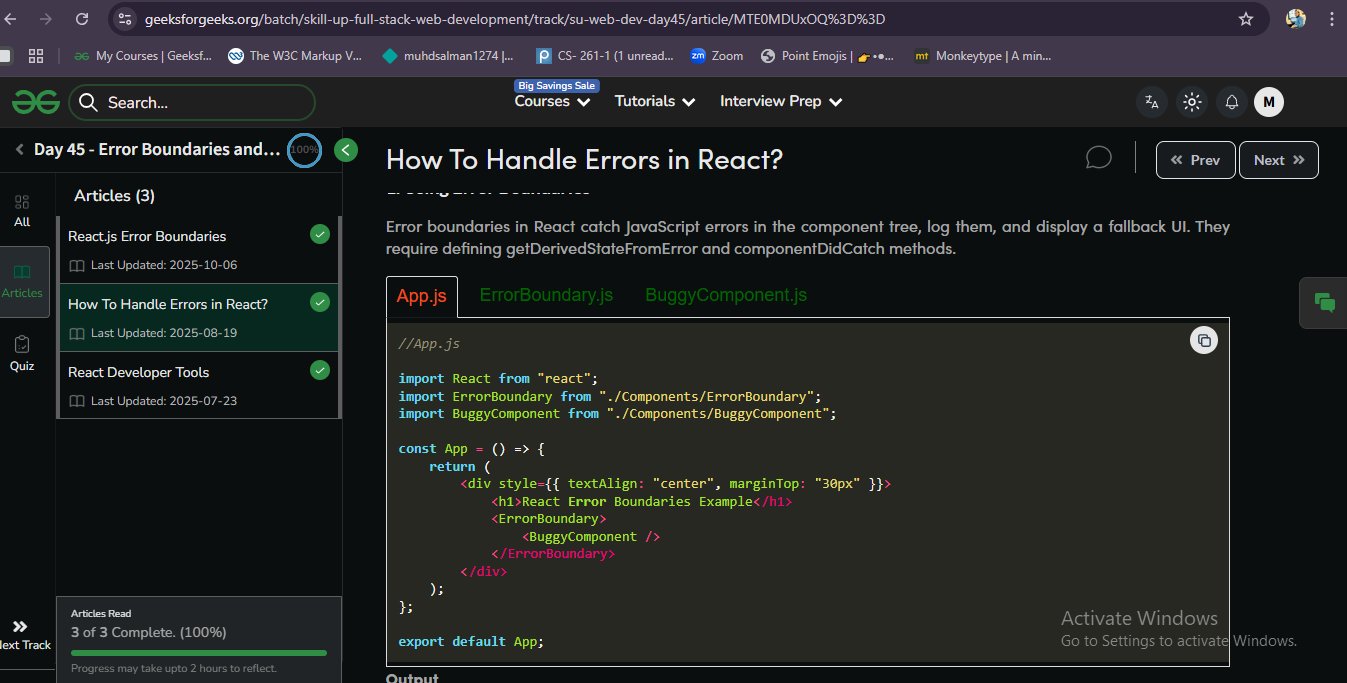The image size is (1347, 683).
Task: Open the article comments speech bubble
Action: coord(1098,159)
